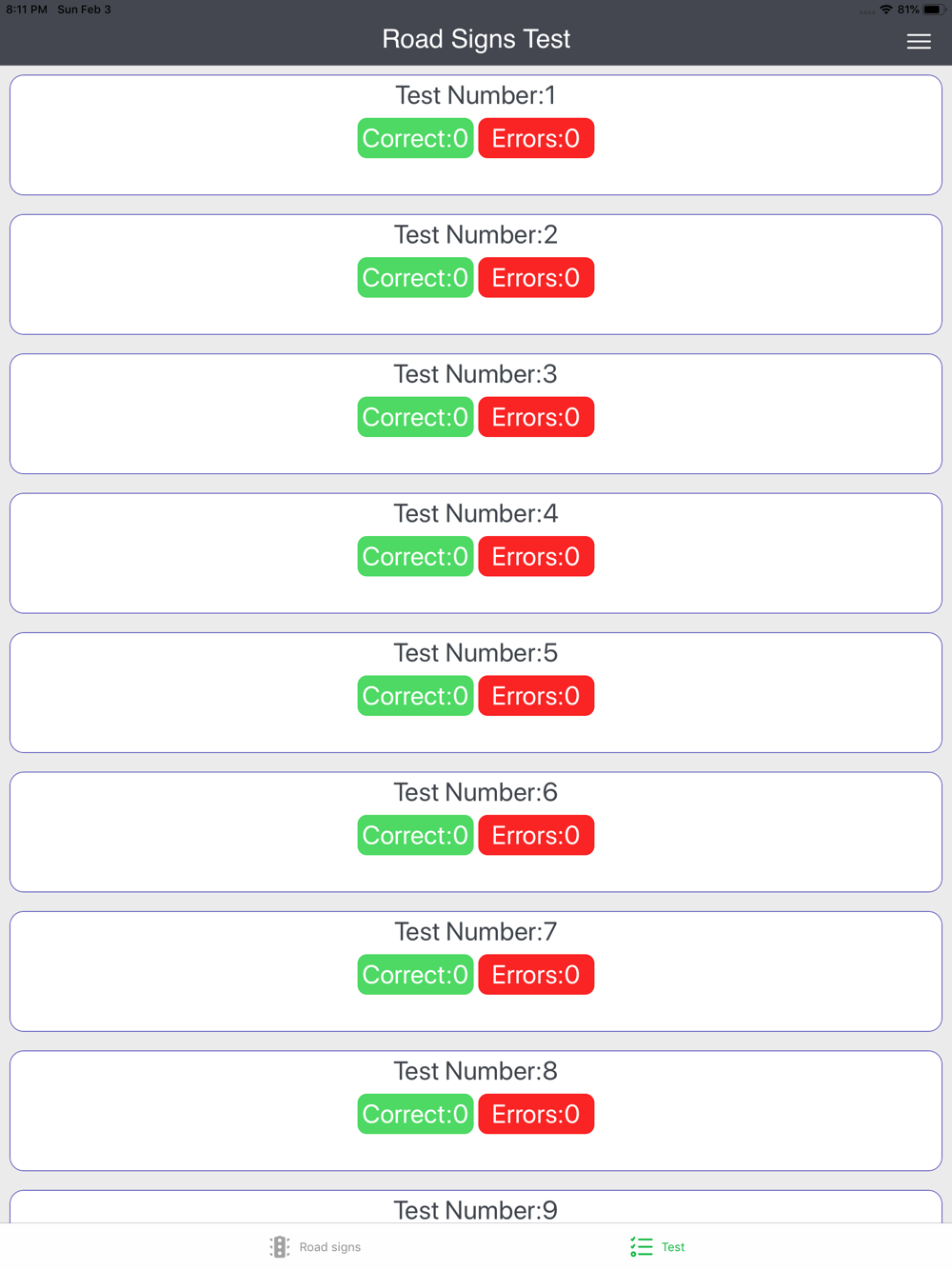Open Test Number:2 card

tap(476, 274)
